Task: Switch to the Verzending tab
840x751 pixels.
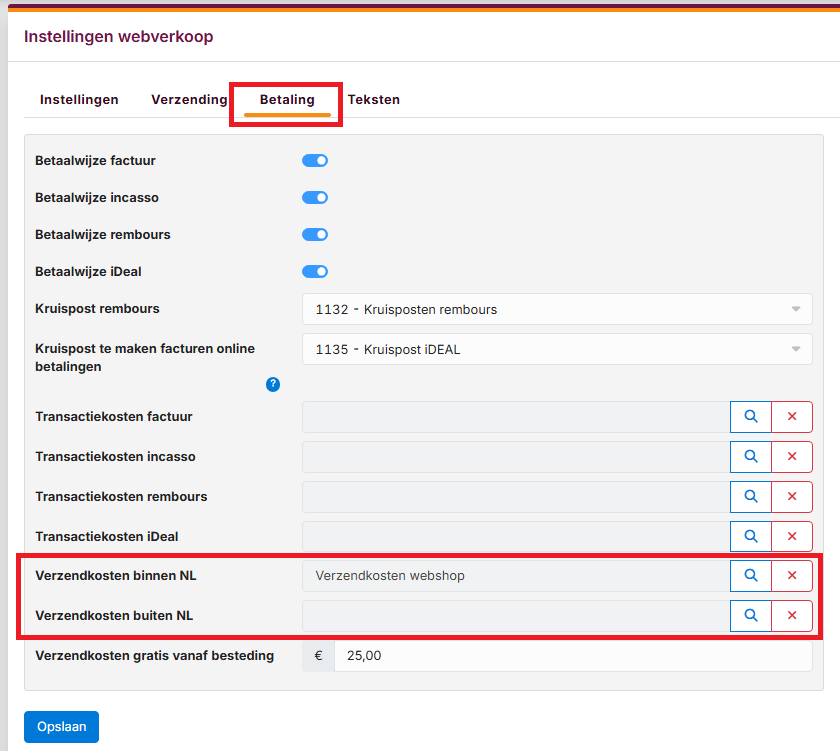Action: (189, 100)
